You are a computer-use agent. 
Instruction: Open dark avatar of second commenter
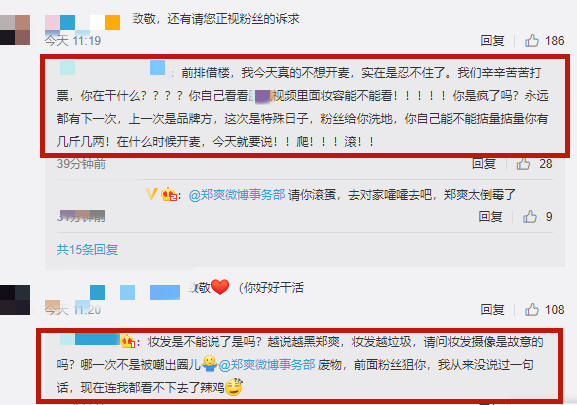click(x=15, y=300)
